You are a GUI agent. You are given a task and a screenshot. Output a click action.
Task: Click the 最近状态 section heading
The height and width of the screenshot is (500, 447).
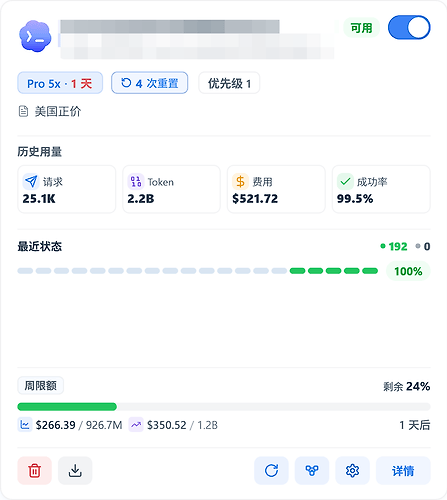pos(40,246)
